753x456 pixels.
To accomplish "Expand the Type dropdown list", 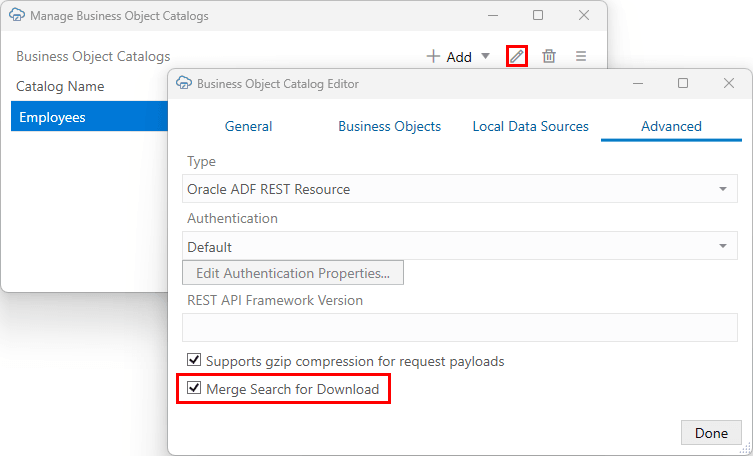I will (722, 189).
